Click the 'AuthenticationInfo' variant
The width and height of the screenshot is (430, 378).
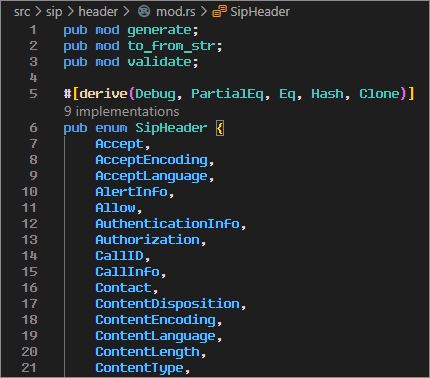[167, 224]
